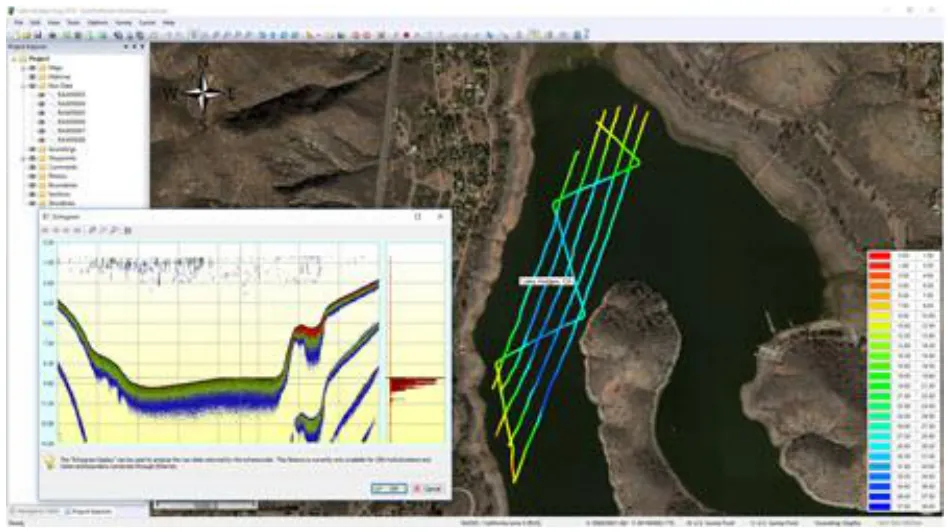
Task: Toggle visibility eye of Raw Data folder
Action: (x=33, y=86)
